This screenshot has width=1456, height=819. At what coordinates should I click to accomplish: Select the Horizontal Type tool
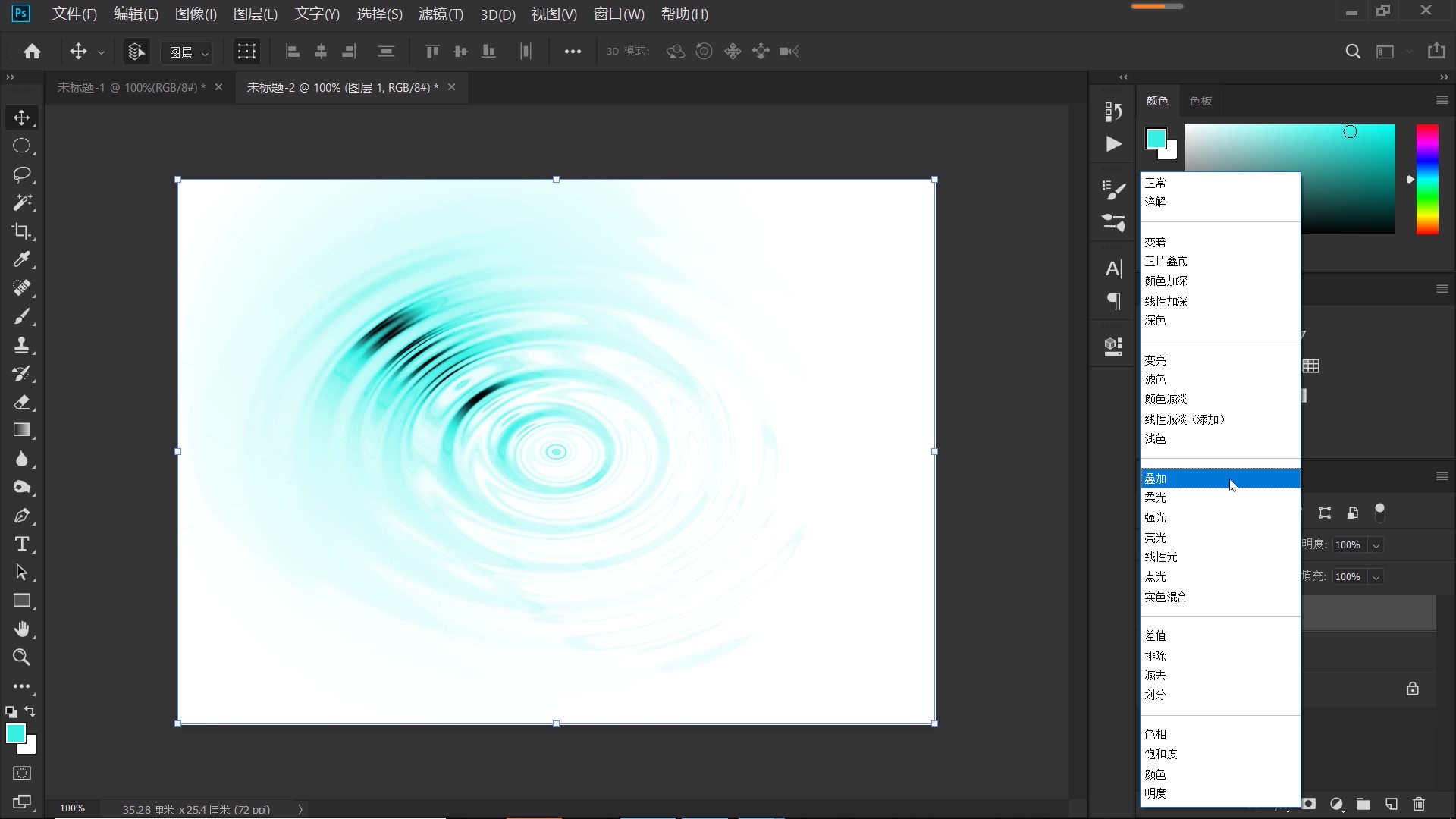(21, 544)
